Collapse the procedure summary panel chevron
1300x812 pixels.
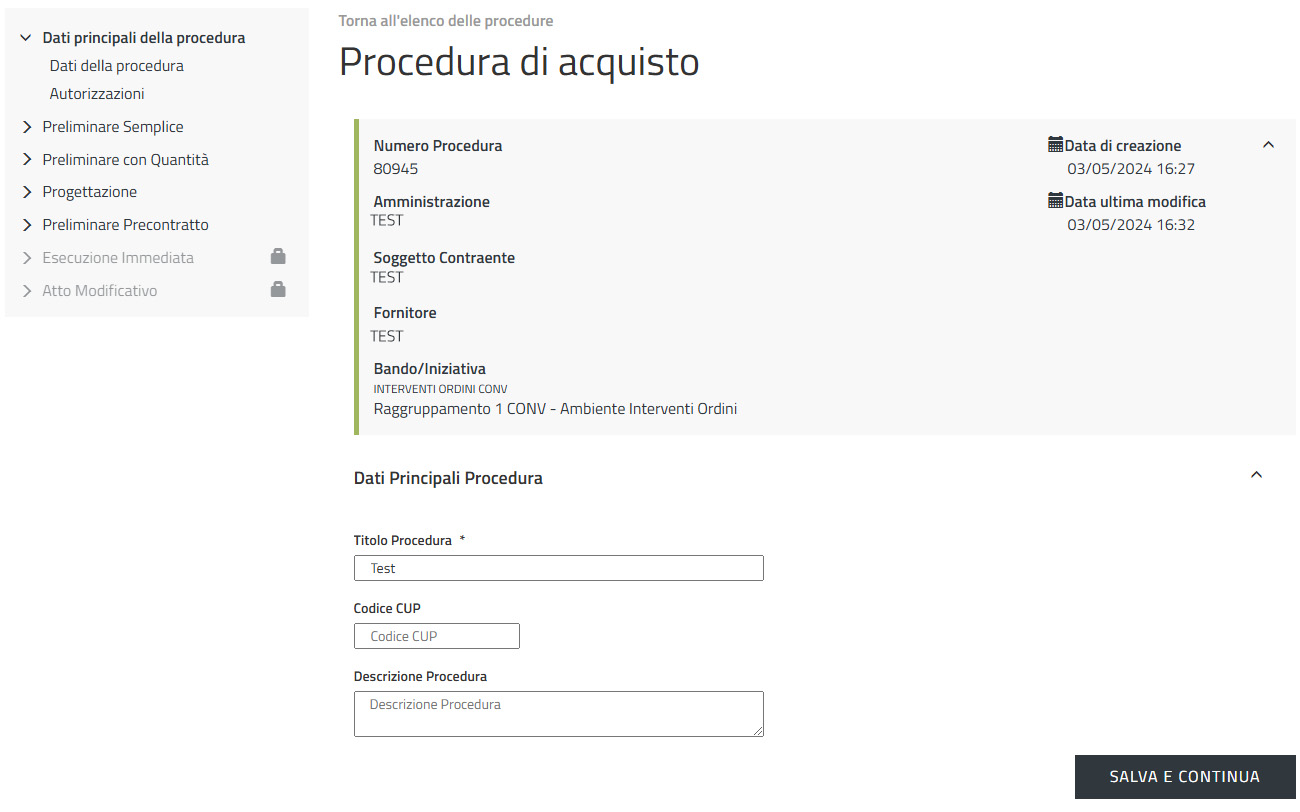tap(1268, 145)
